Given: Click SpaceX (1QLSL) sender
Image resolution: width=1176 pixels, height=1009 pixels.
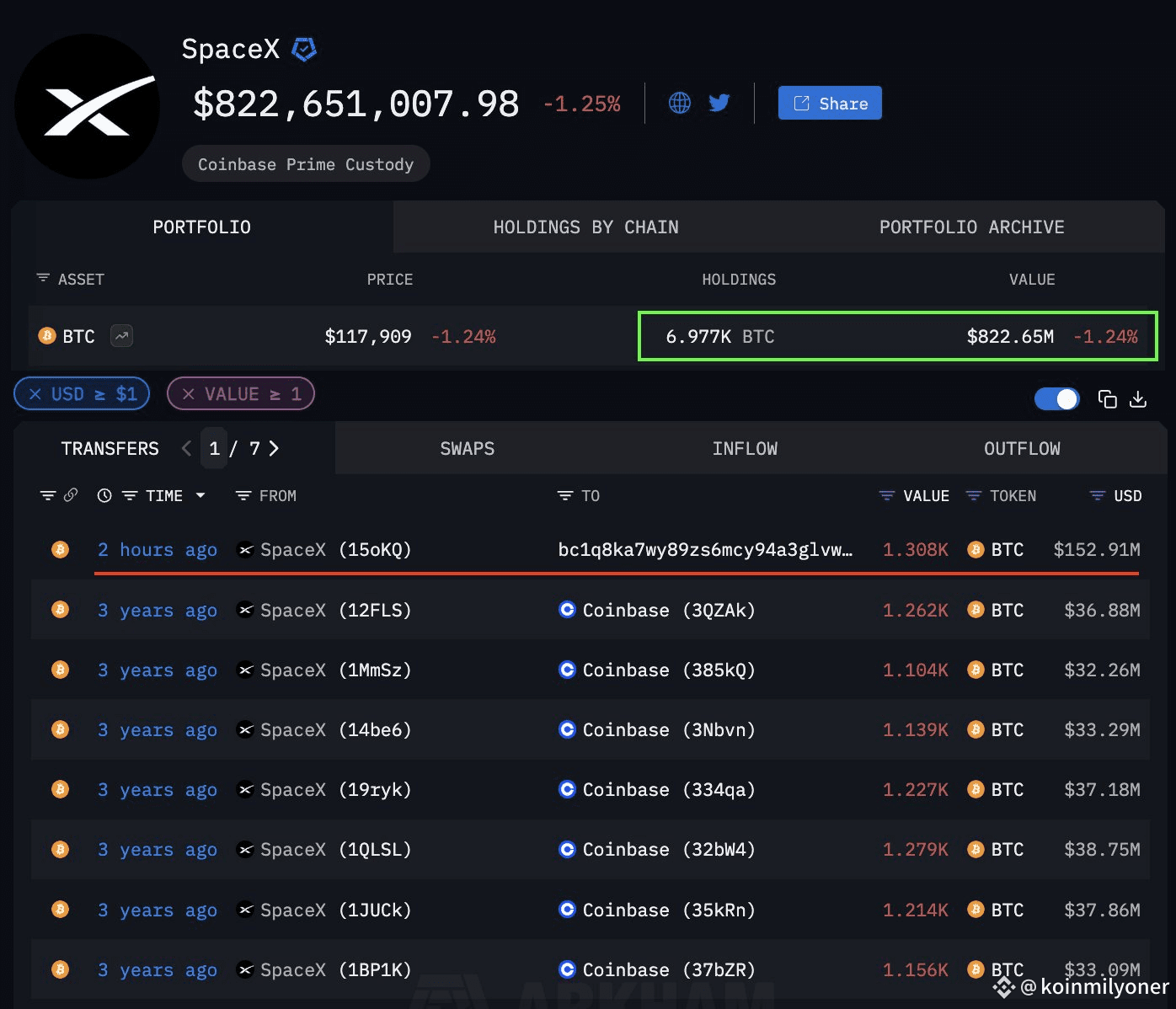Looking at the screenshot, I should tap(324, 849).
